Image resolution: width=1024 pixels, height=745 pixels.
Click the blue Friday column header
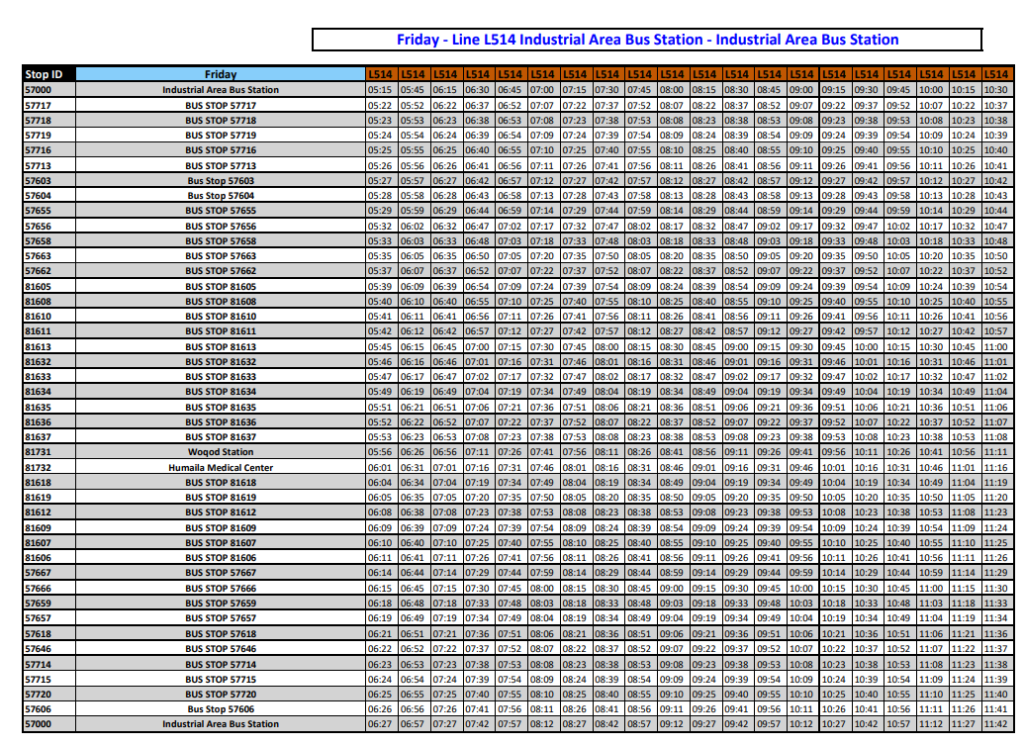coord(220,74)
